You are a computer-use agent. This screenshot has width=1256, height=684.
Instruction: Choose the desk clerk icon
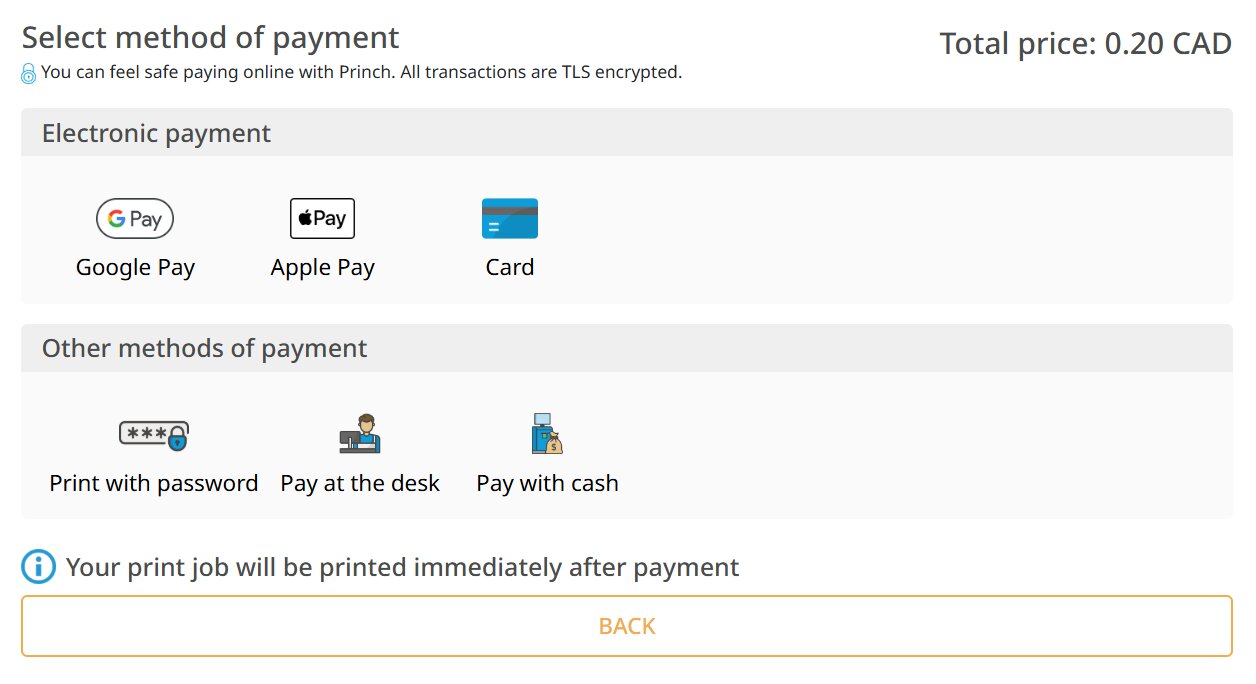tap(360, 434)
